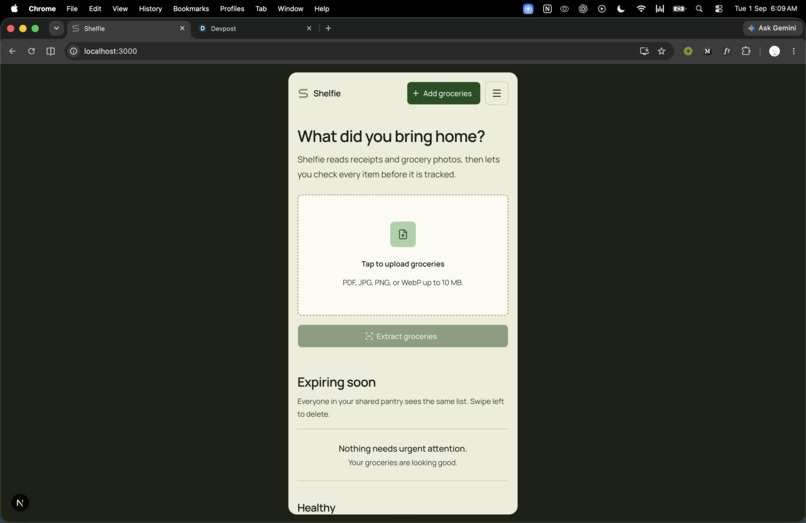806x523 pixels.
Task: Open the Tab menu
Action: 261,8
